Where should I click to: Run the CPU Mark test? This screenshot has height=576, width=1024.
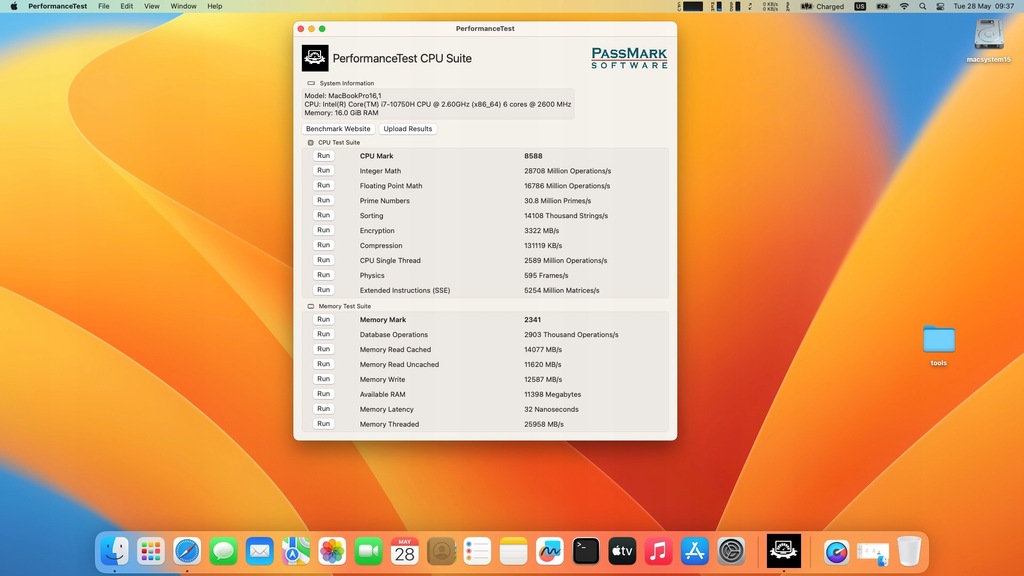(x=323, y=156)
